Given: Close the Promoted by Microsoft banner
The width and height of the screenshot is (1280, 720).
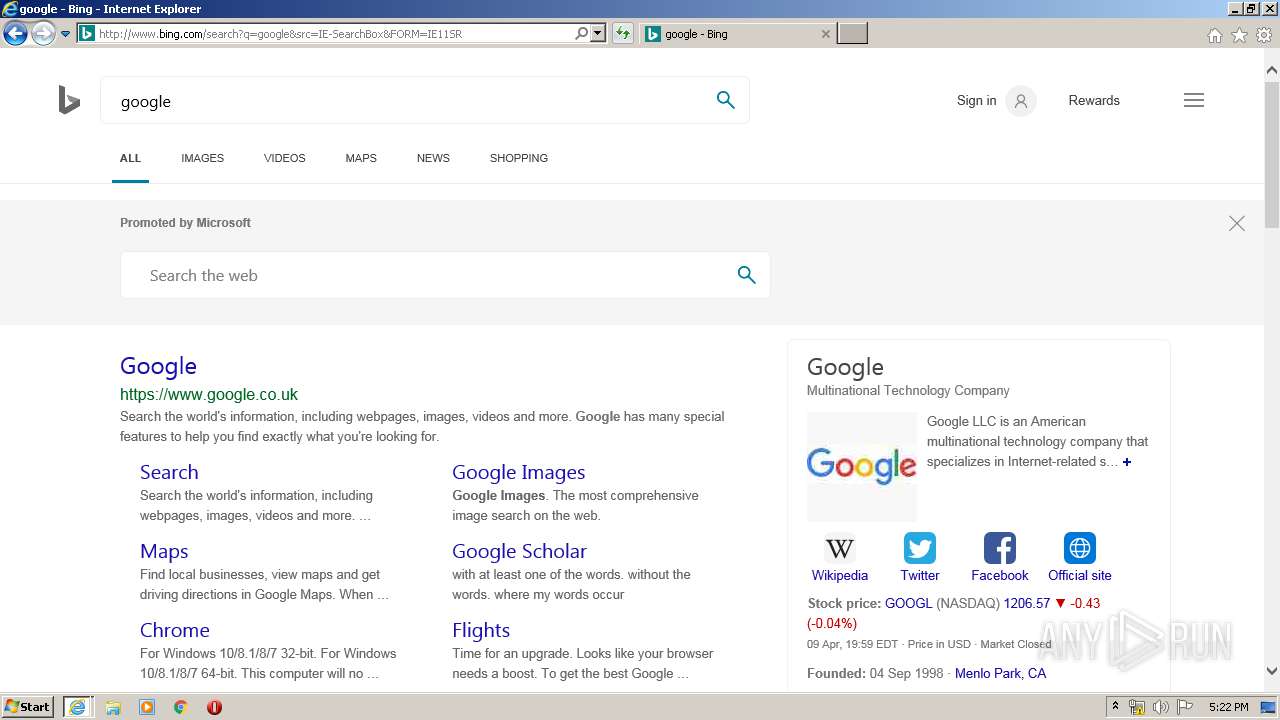Looking at the screenshot, I should (1237, 224).
